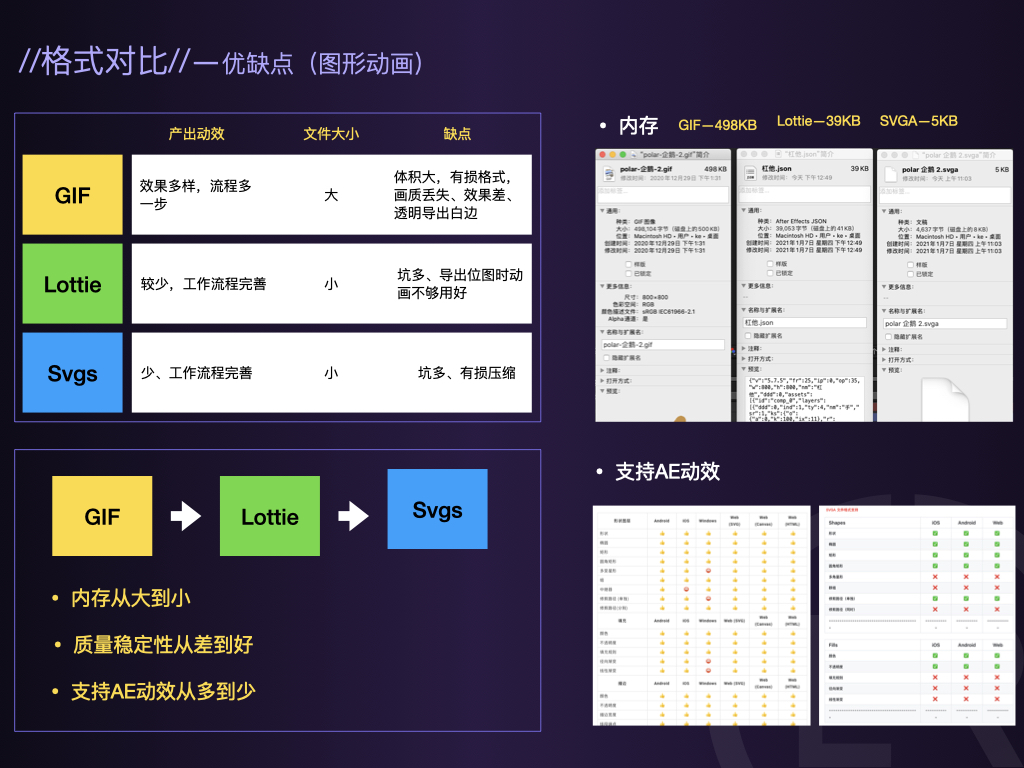The height and width of the screenshot is (768, 1024).
Task: Expand 打开方式 section in the gif info window
Action: click(602, 381)
